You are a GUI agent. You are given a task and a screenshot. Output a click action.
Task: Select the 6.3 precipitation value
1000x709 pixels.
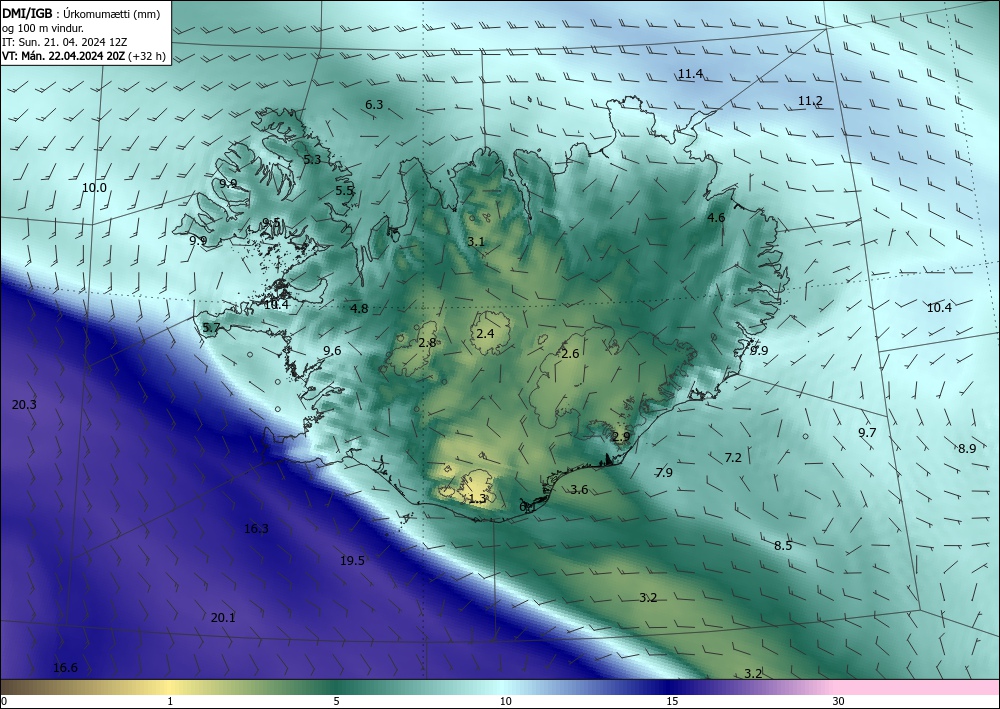[x=374, y=105]
